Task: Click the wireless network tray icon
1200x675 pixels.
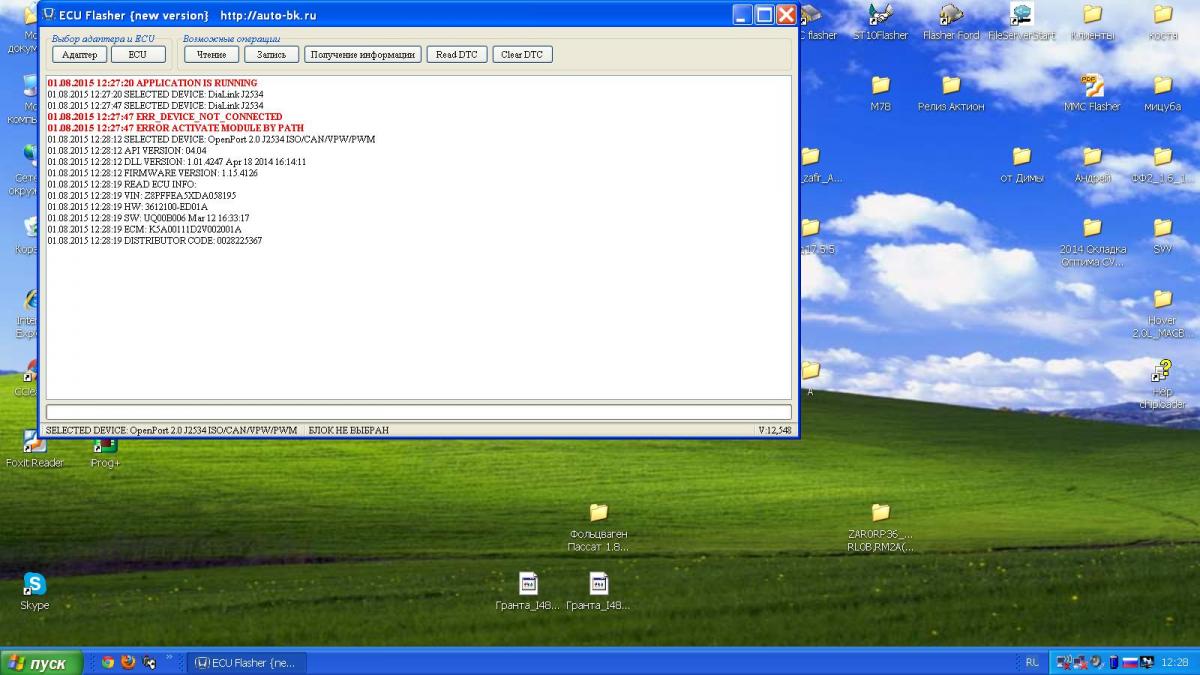Action: tap(1064, 662)
